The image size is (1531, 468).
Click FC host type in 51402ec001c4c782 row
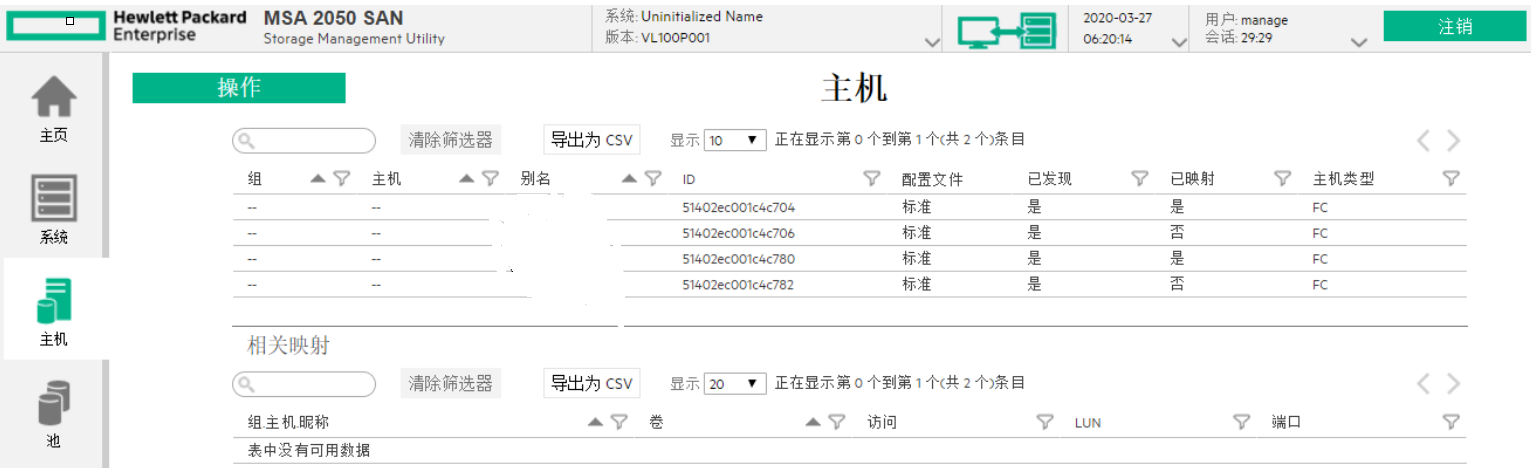(x=1320, y=285)
